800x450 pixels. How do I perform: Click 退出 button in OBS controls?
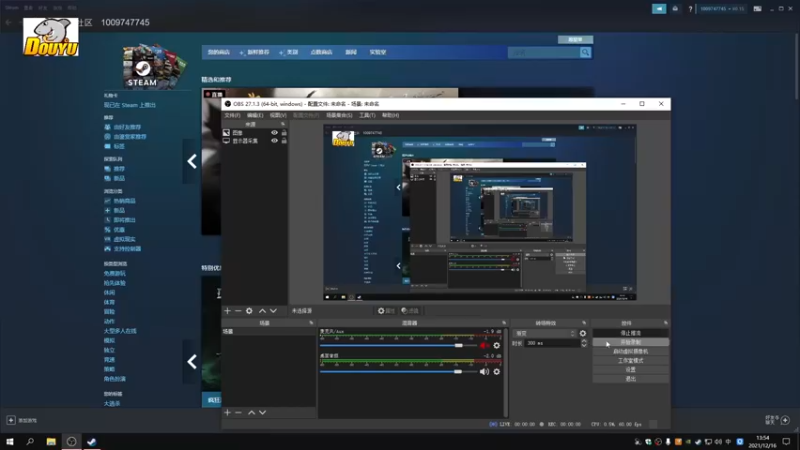[x=631, y=379]
